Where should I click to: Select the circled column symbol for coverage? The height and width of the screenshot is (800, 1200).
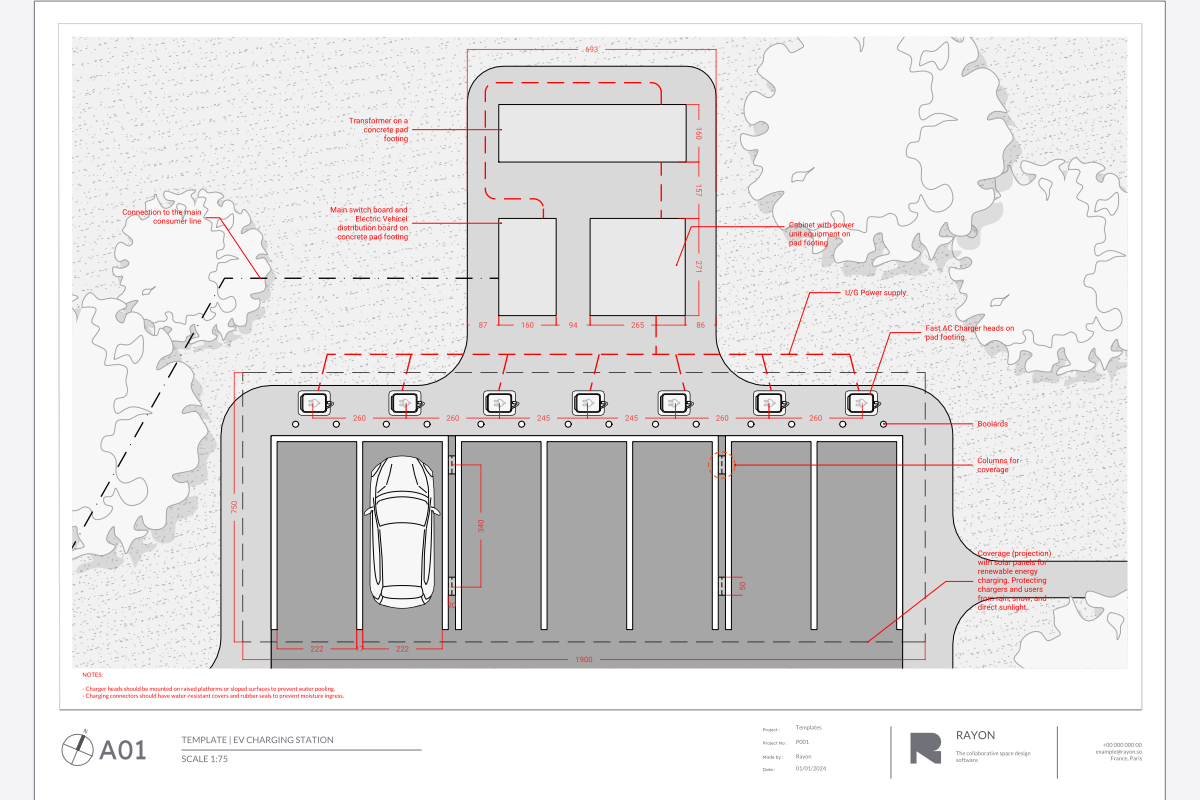[723, 463]
